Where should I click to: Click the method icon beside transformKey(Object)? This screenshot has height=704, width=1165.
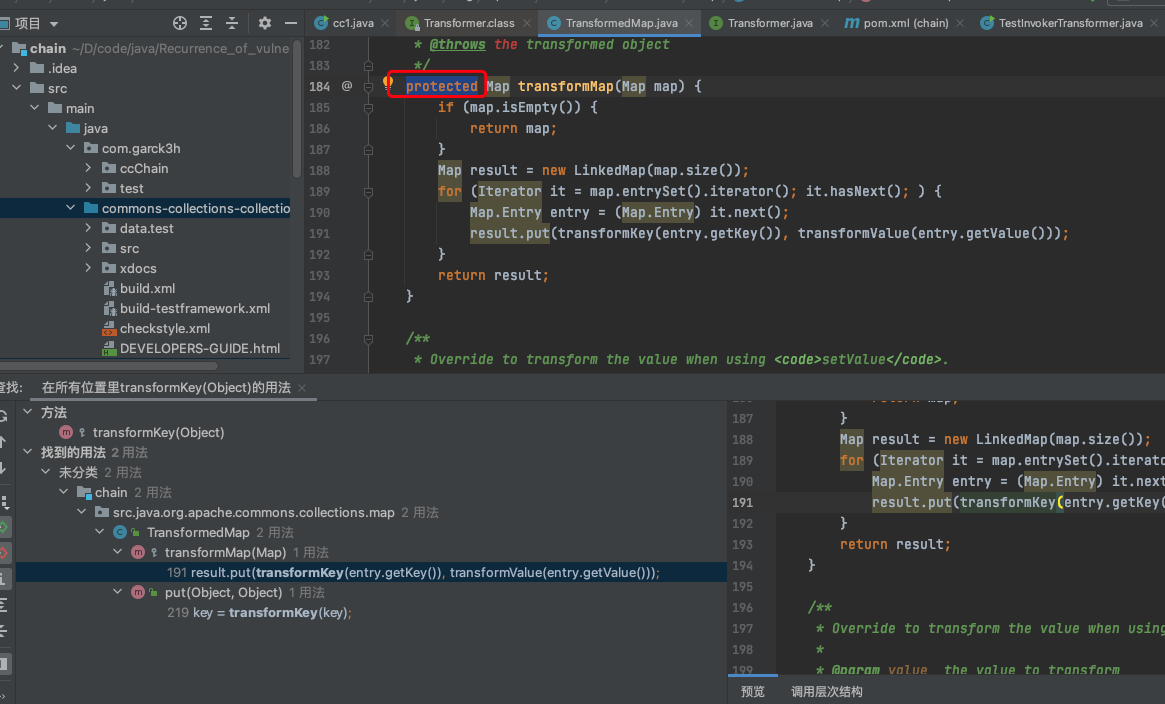[x=66, y=432]
